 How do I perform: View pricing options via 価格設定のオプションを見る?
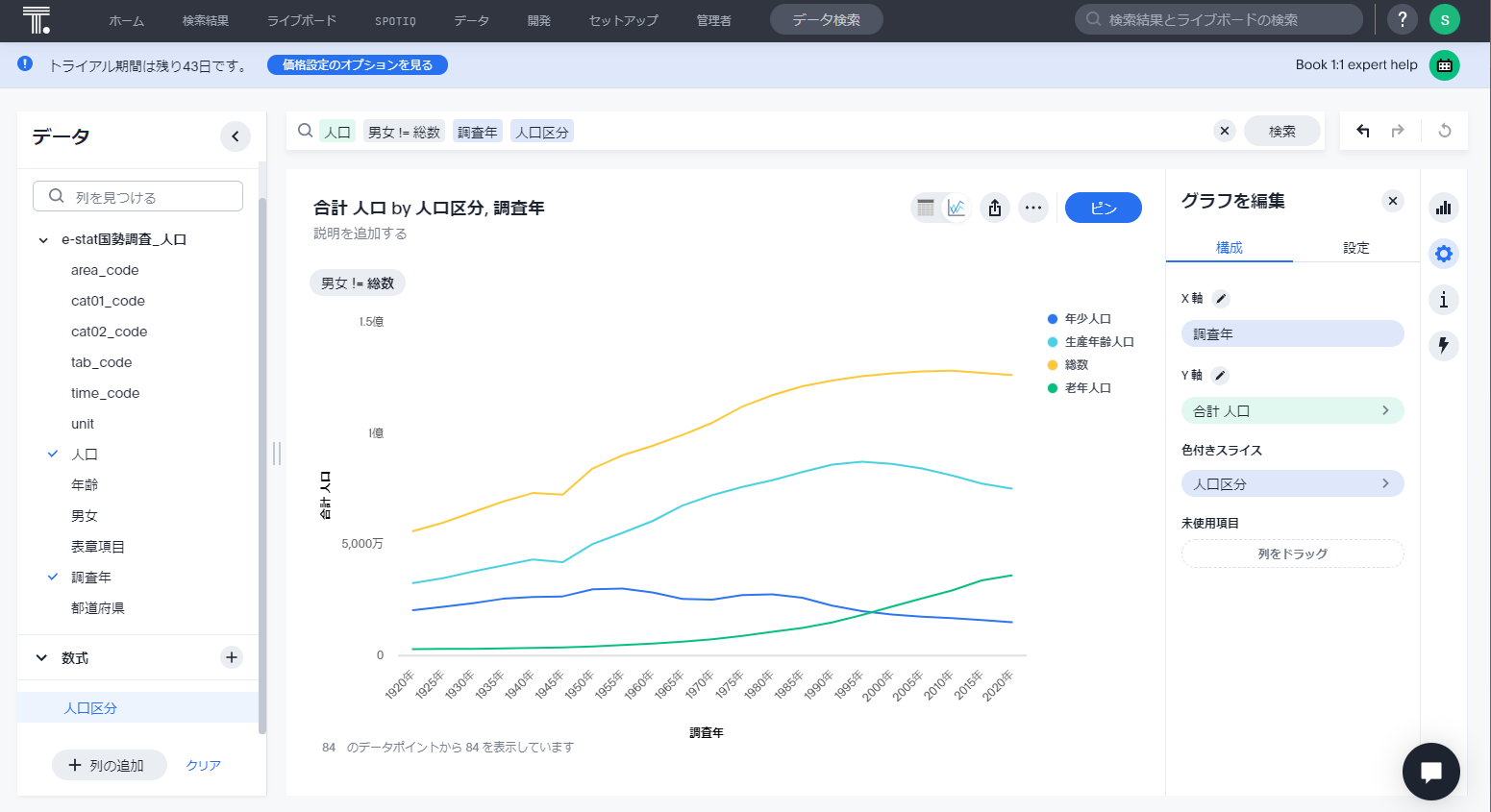tap(357, 64)
